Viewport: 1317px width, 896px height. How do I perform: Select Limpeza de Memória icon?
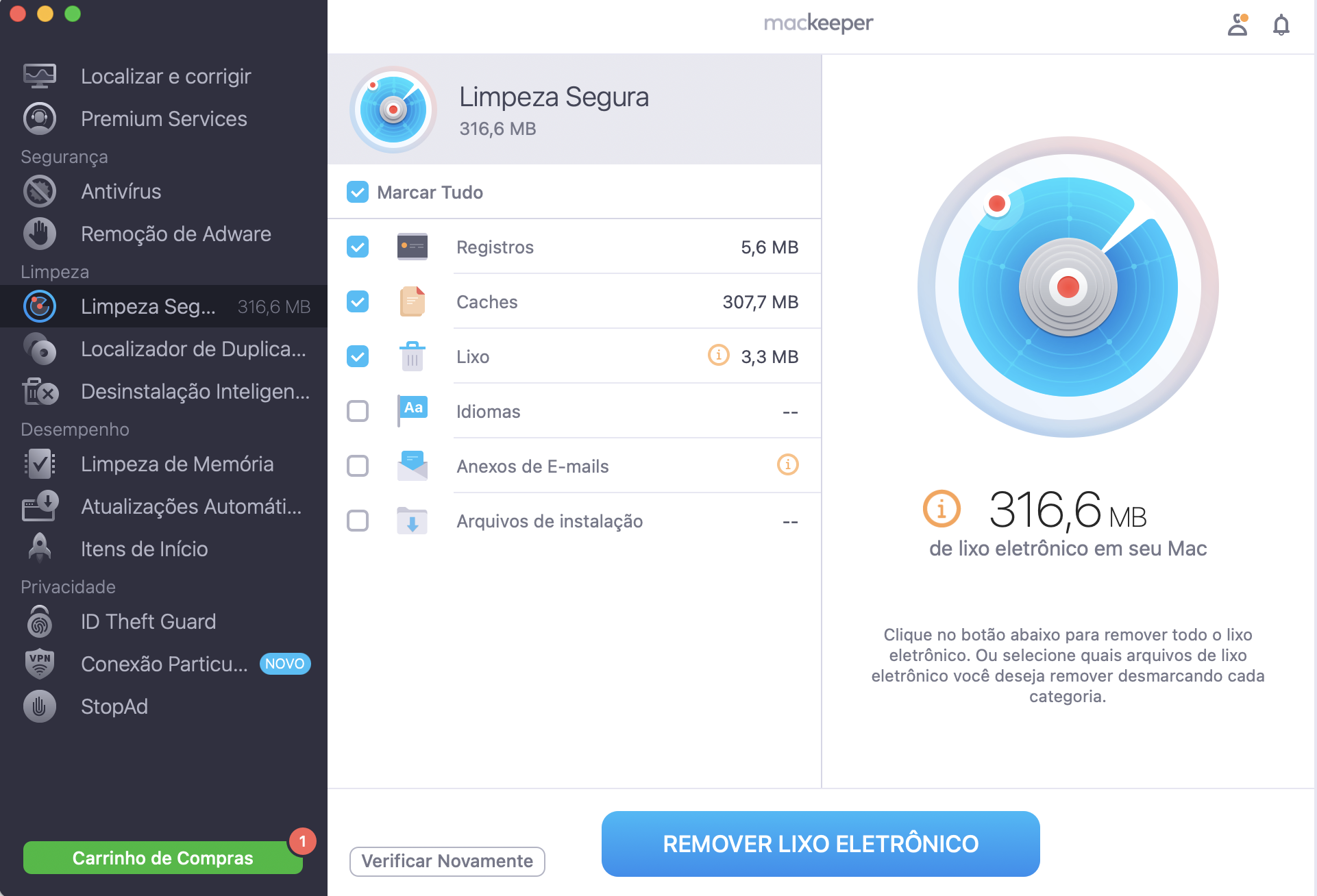tap(40, 464)
